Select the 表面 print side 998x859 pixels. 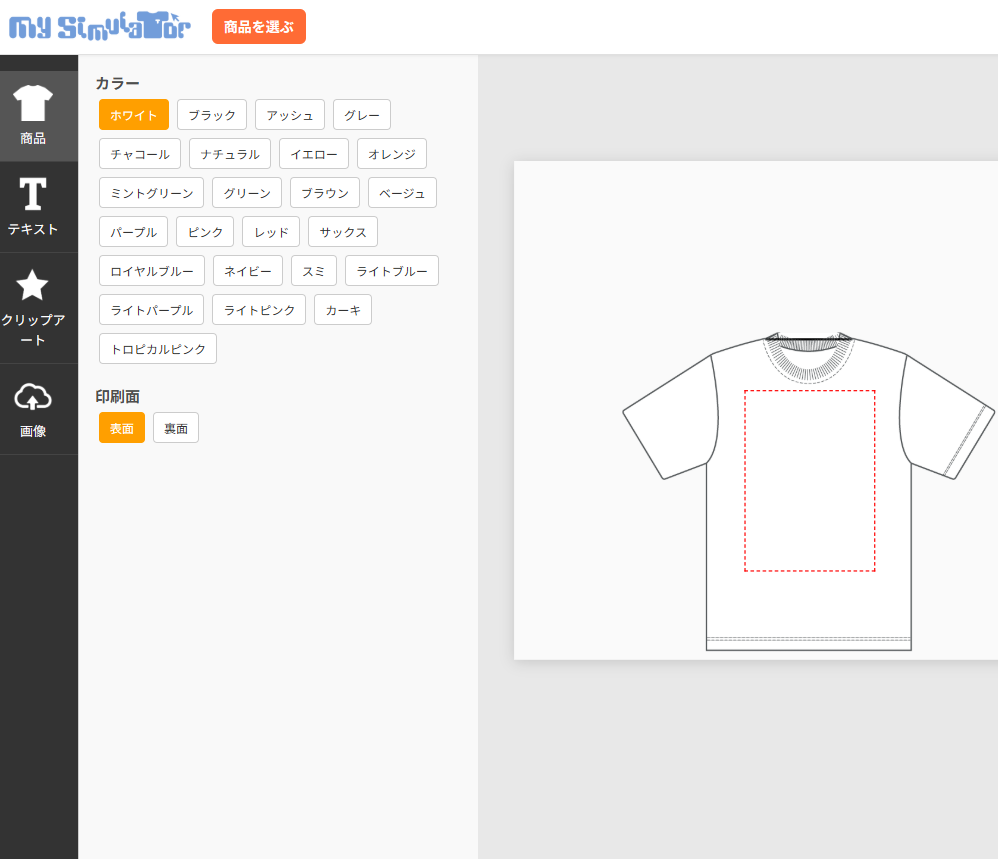click(122, 428)
